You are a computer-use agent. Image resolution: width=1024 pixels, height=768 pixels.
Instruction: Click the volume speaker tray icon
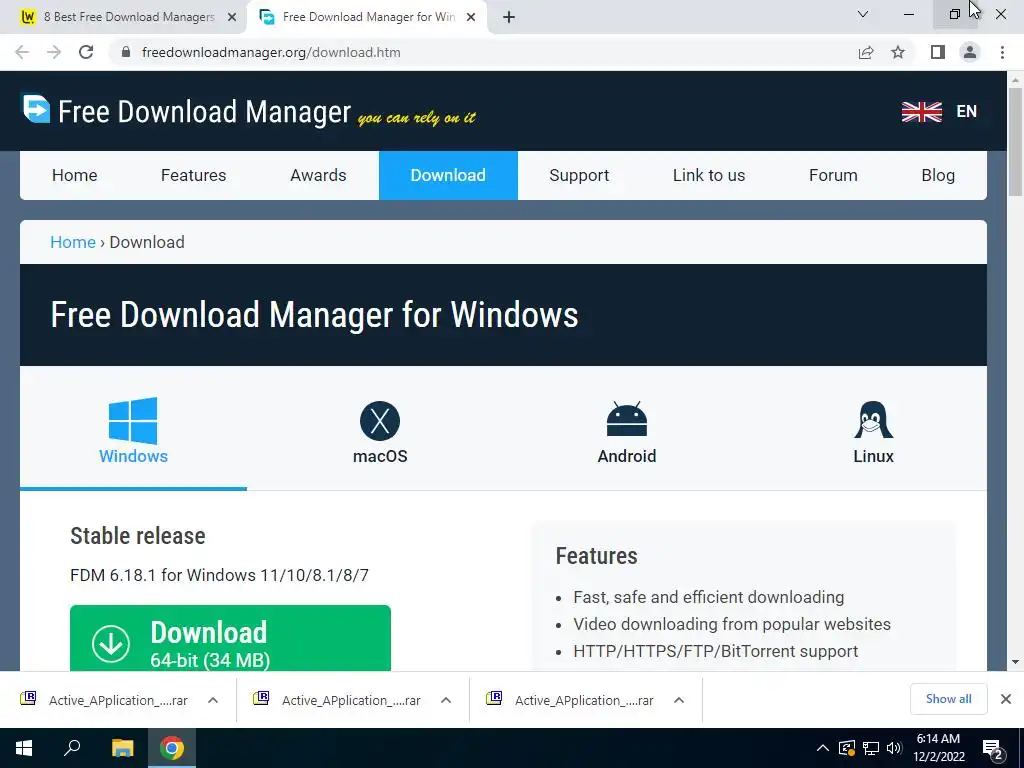tap(895, 748)
